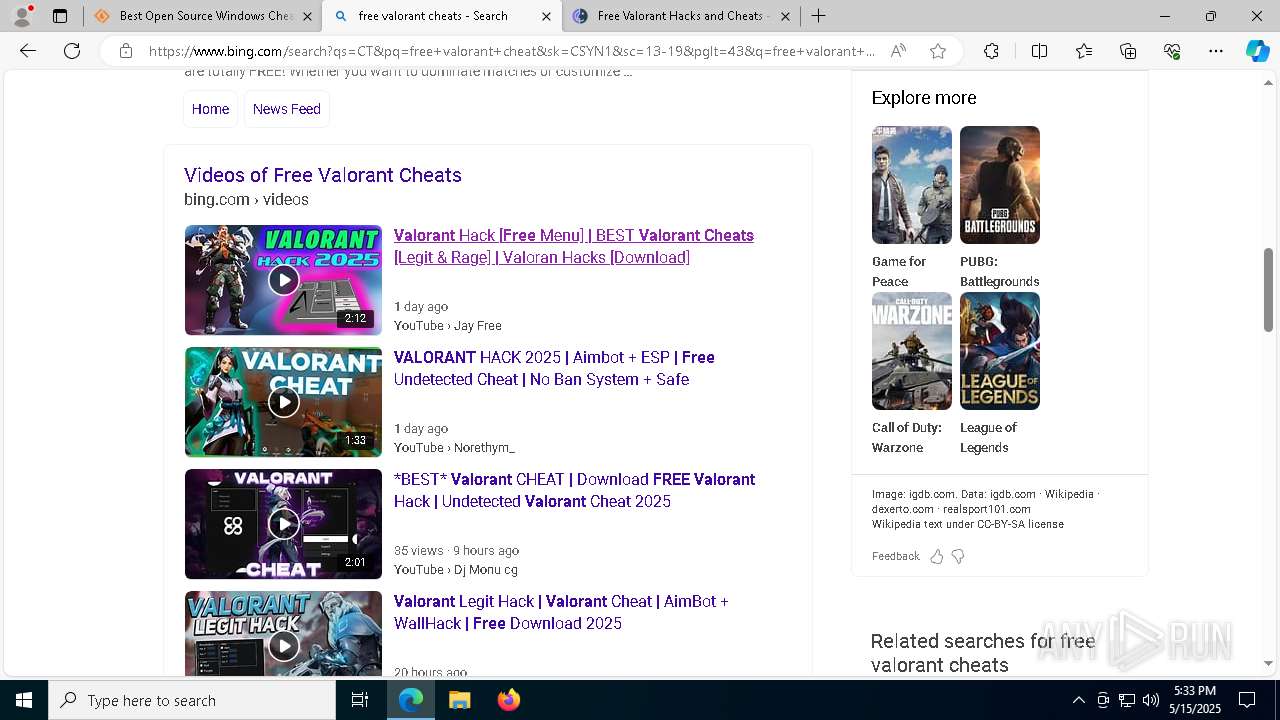Click the 'Wikipedia text under CC-BY-SA license' text
Screen dimensions: 1280x720
[x=967, y=524]
